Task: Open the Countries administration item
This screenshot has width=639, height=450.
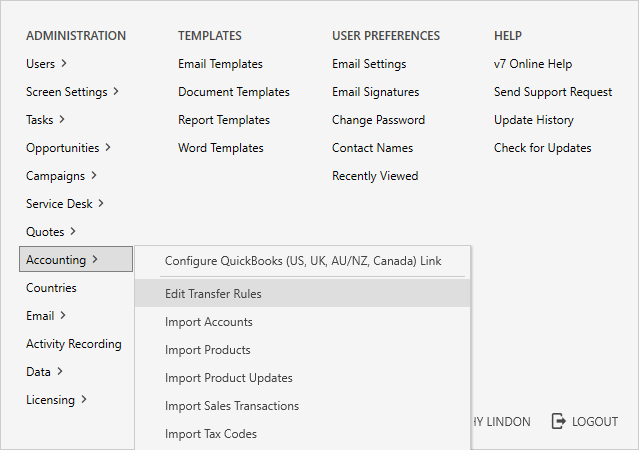Action: tap(51, 288)
